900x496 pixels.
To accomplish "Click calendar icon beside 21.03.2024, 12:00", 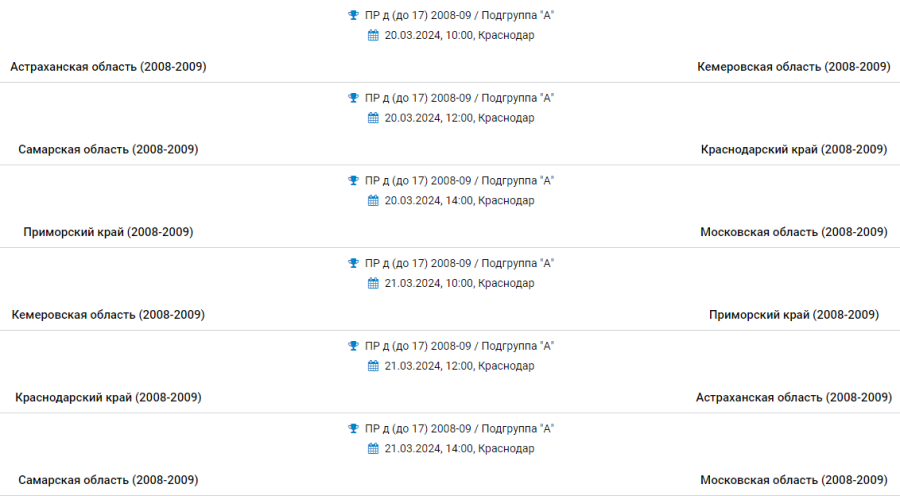I will [x=374, y=366].
